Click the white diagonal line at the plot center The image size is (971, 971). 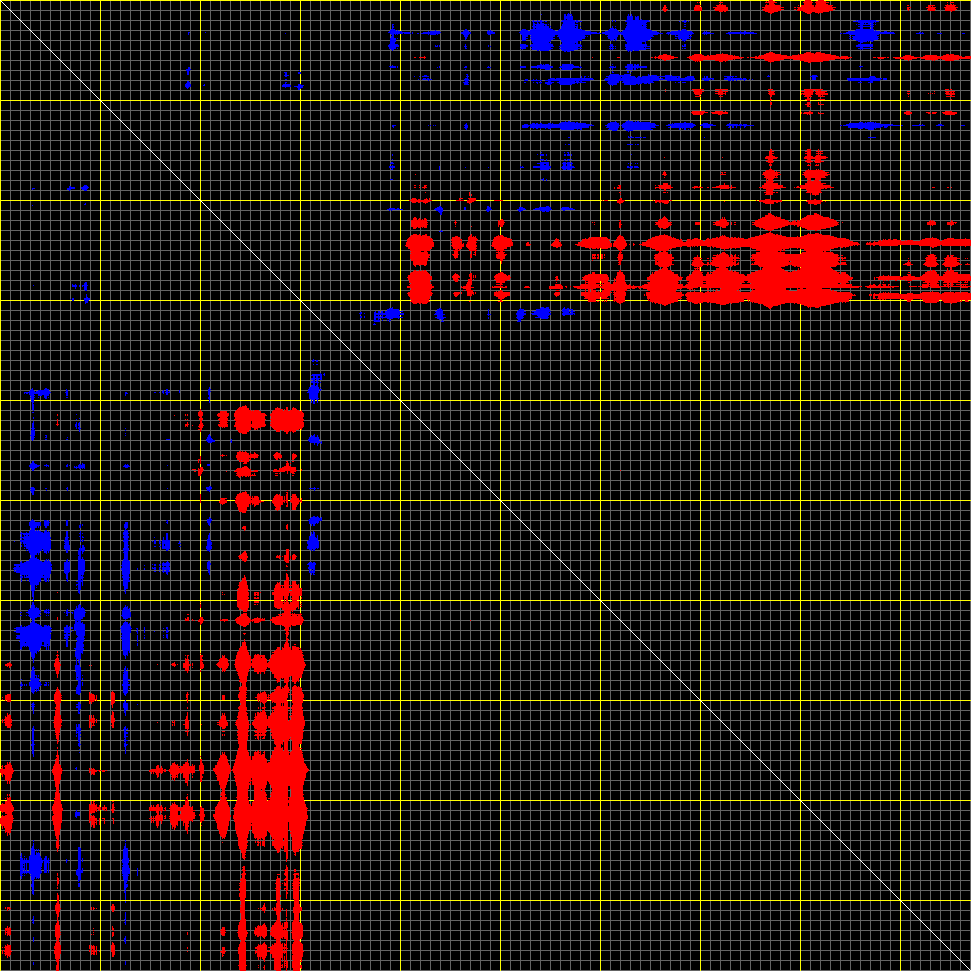pos(486,486)
